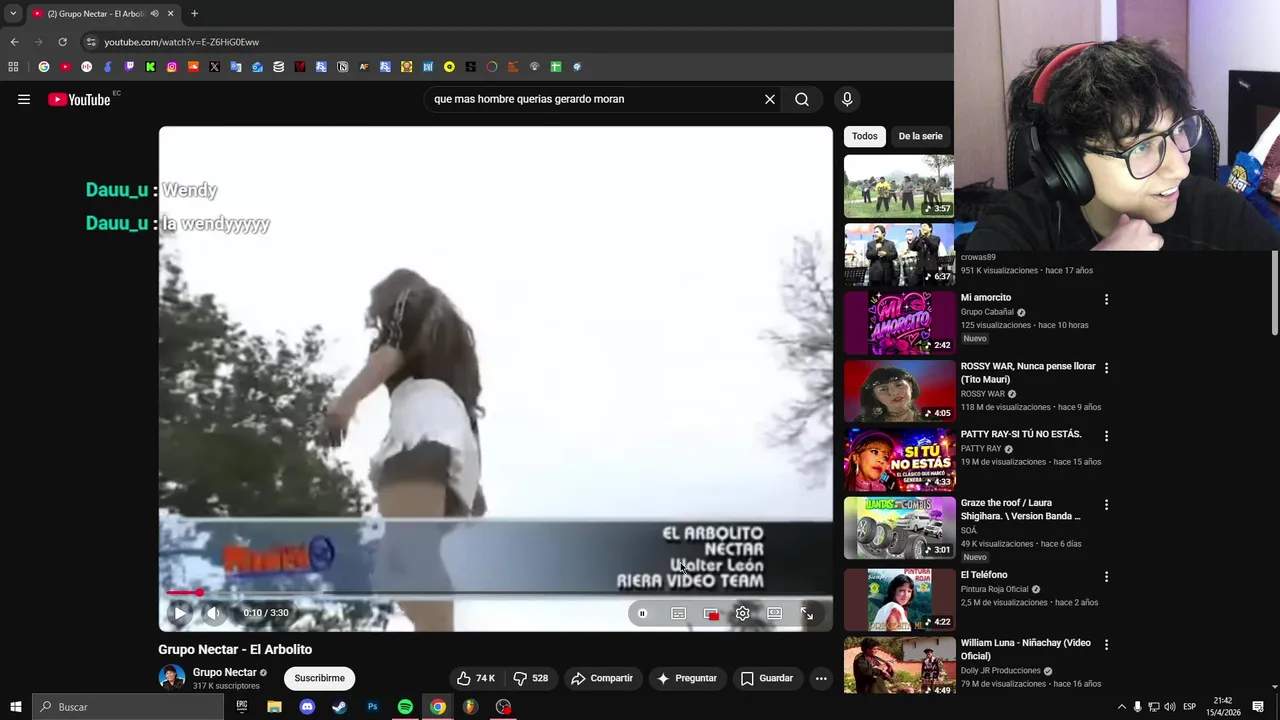The height and width of the screenshot is (720, 1280).
Task: Open Spotify from the taskbar
Action: click(x=405, y=707)
